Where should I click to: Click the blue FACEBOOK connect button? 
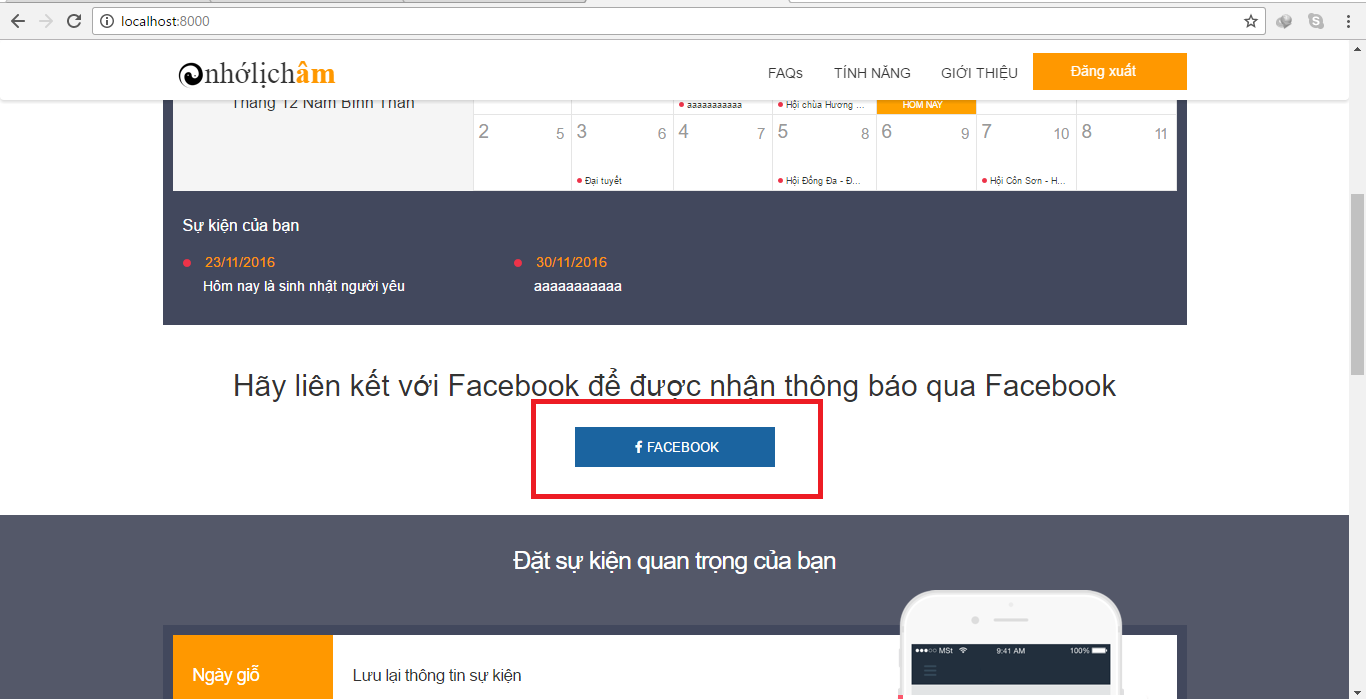click(x=675, y=447)
